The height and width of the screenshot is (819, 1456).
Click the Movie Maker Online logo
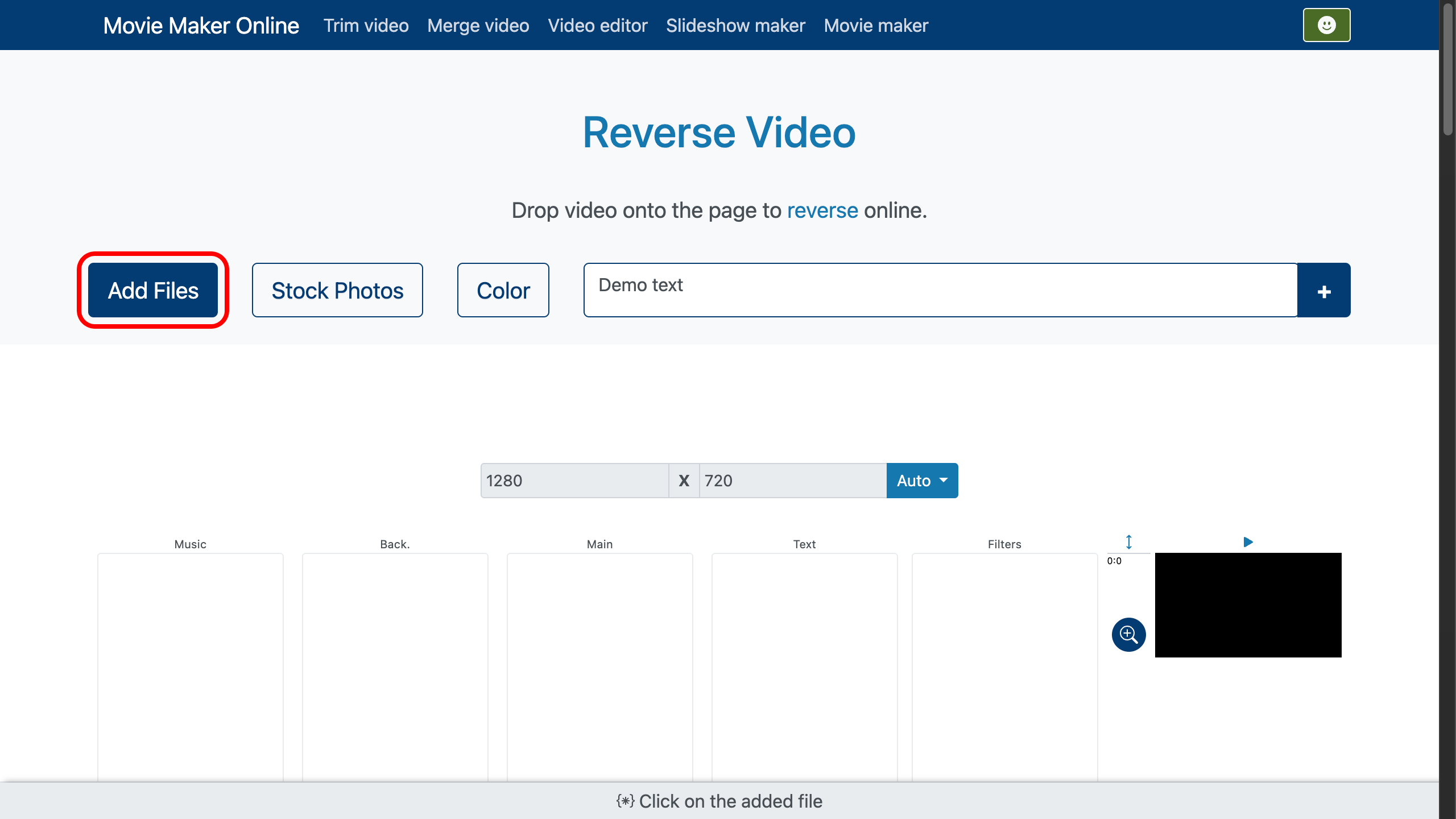pos(201,26)
